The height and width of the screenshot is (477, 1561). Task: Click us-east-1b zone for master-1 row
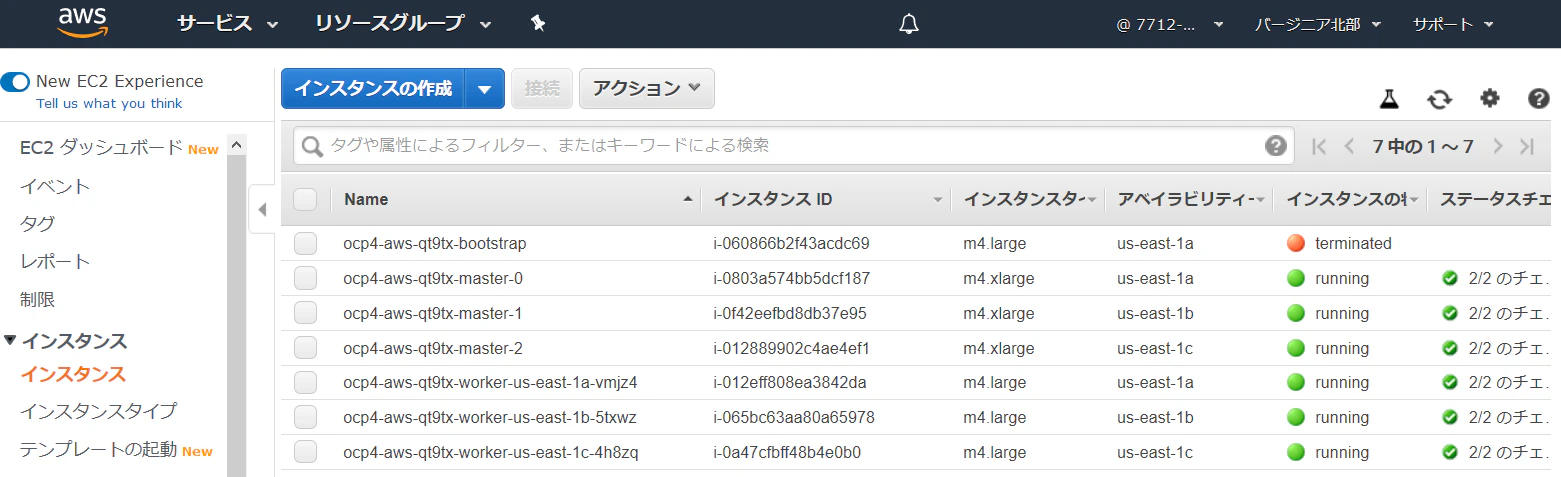point(1155,313)
